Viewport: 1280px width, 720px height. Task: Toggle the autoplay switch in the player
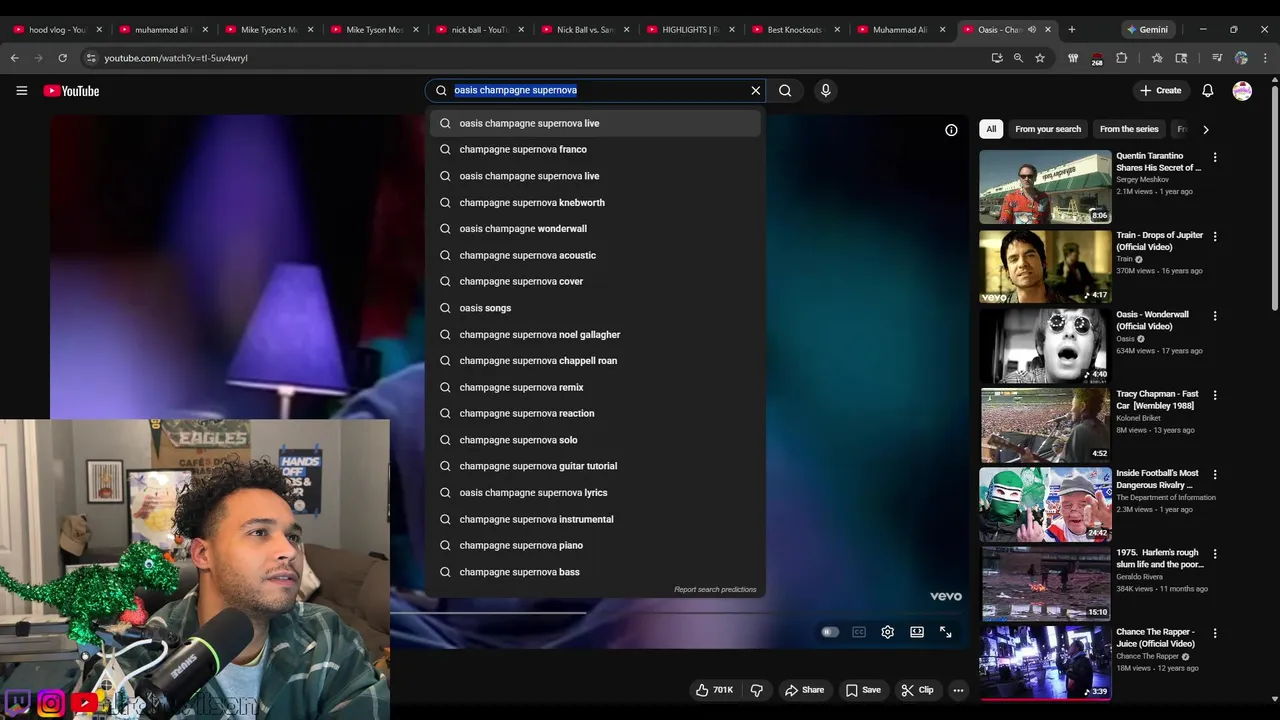click(x=830, y=632)
